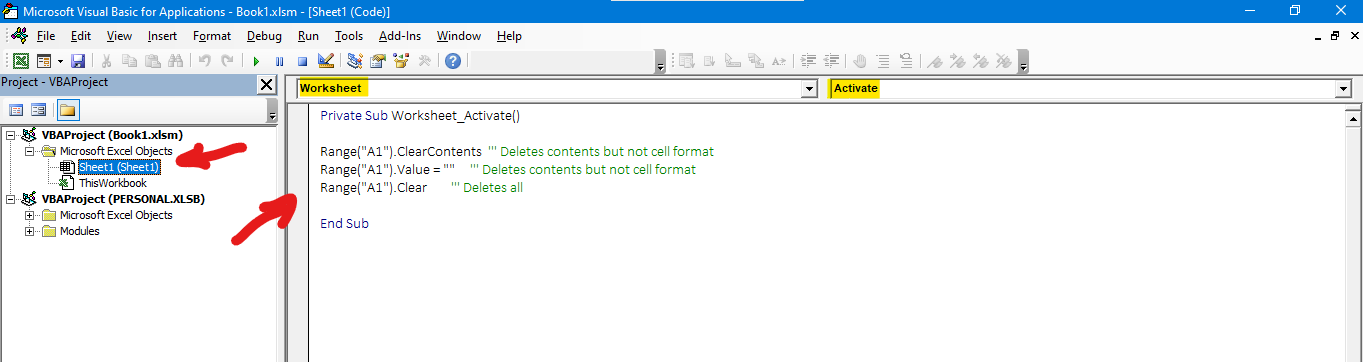Open the Add-Ins menu

click(400, 36)
